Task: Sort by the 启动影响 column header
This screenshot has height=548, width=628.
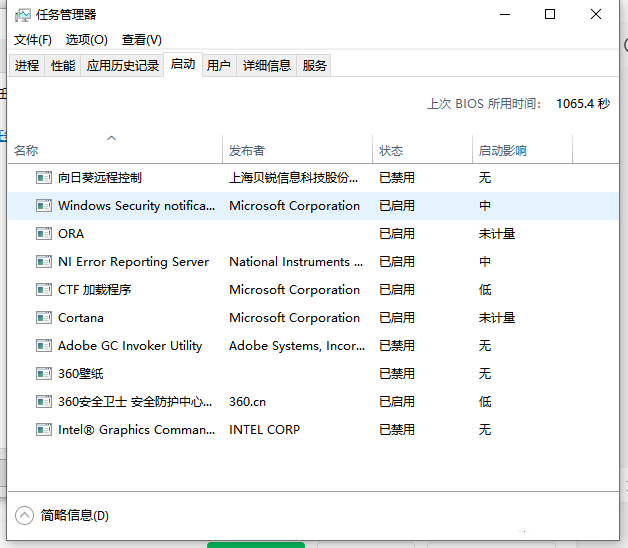Action: (523, 149)
